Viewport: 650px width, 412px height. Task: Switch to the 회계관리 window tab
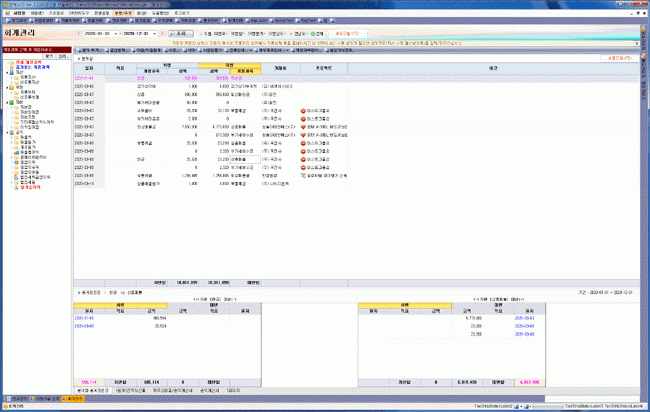pos(73,399)
